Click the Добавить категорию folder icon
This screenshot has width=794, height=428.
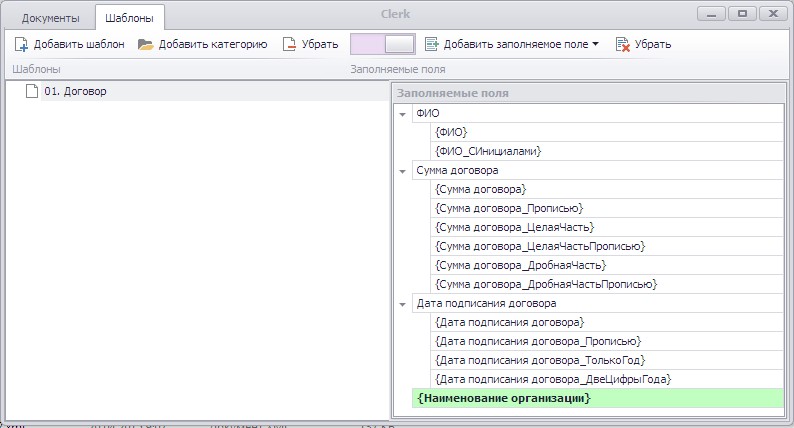pos(145,45)
